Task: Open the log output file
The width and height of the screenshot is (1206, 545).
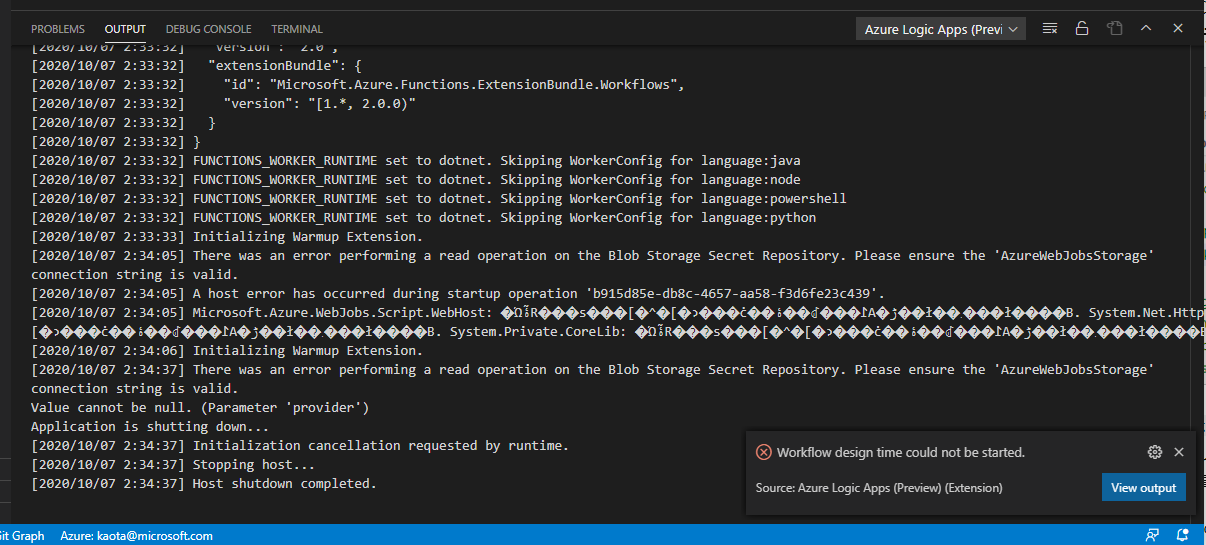Action: click(1114, 29)
